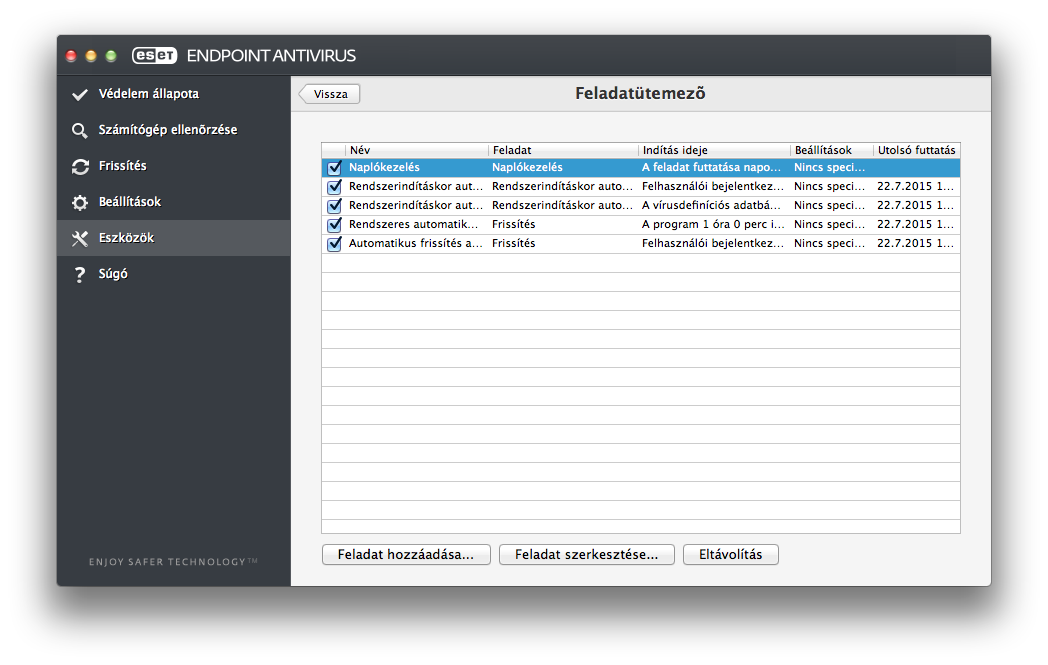Disable the Rendszeres automatik... task checkbox

[x=334, y=225]
